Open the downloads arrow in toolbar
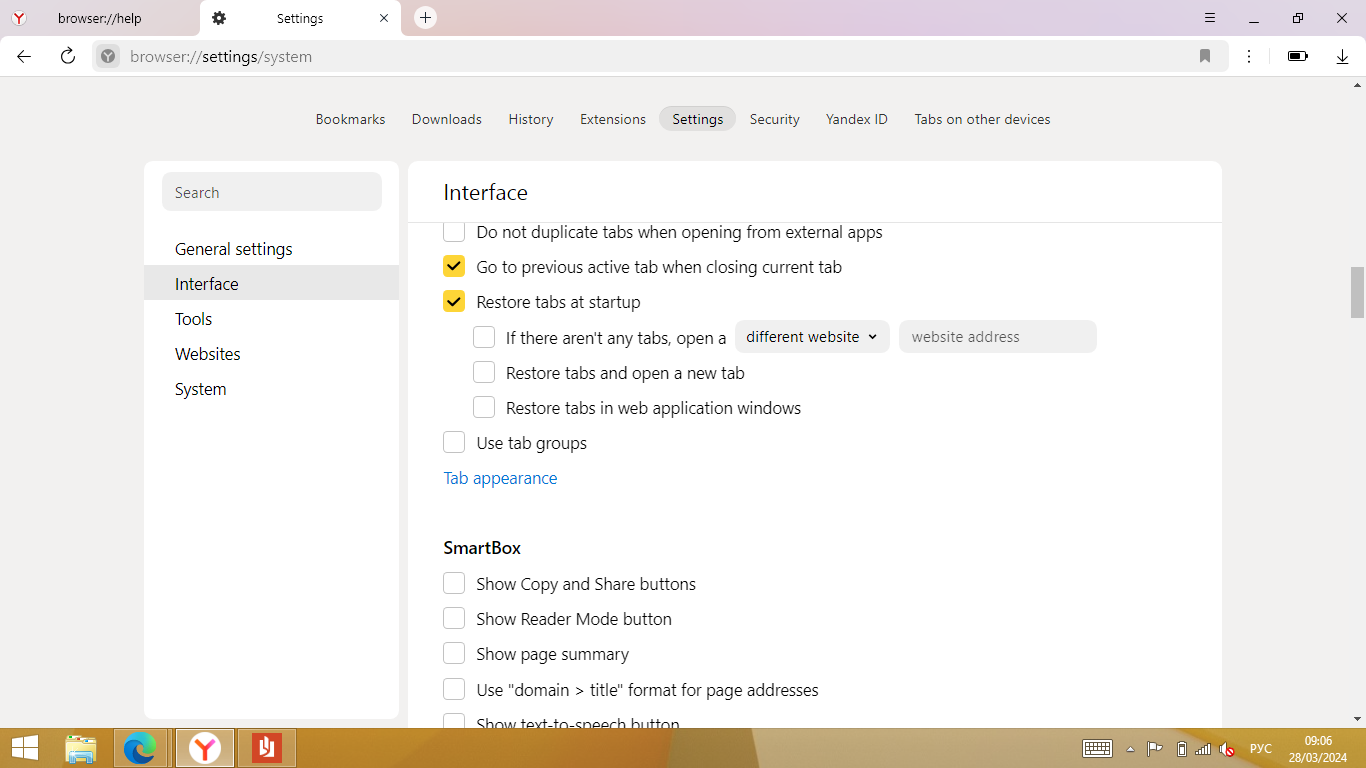1366x768 pixels. [x=1343, y=56]
